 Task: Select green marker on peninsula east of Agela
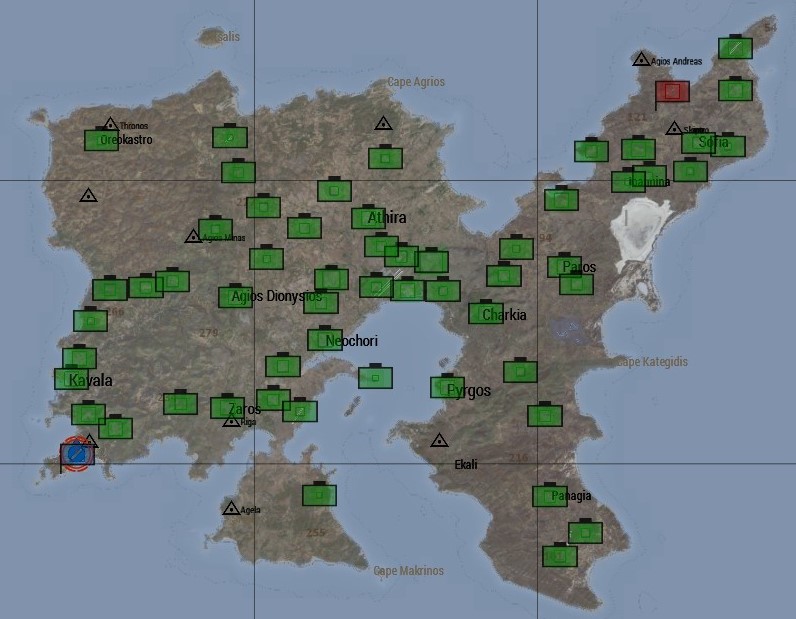point(319,494)
